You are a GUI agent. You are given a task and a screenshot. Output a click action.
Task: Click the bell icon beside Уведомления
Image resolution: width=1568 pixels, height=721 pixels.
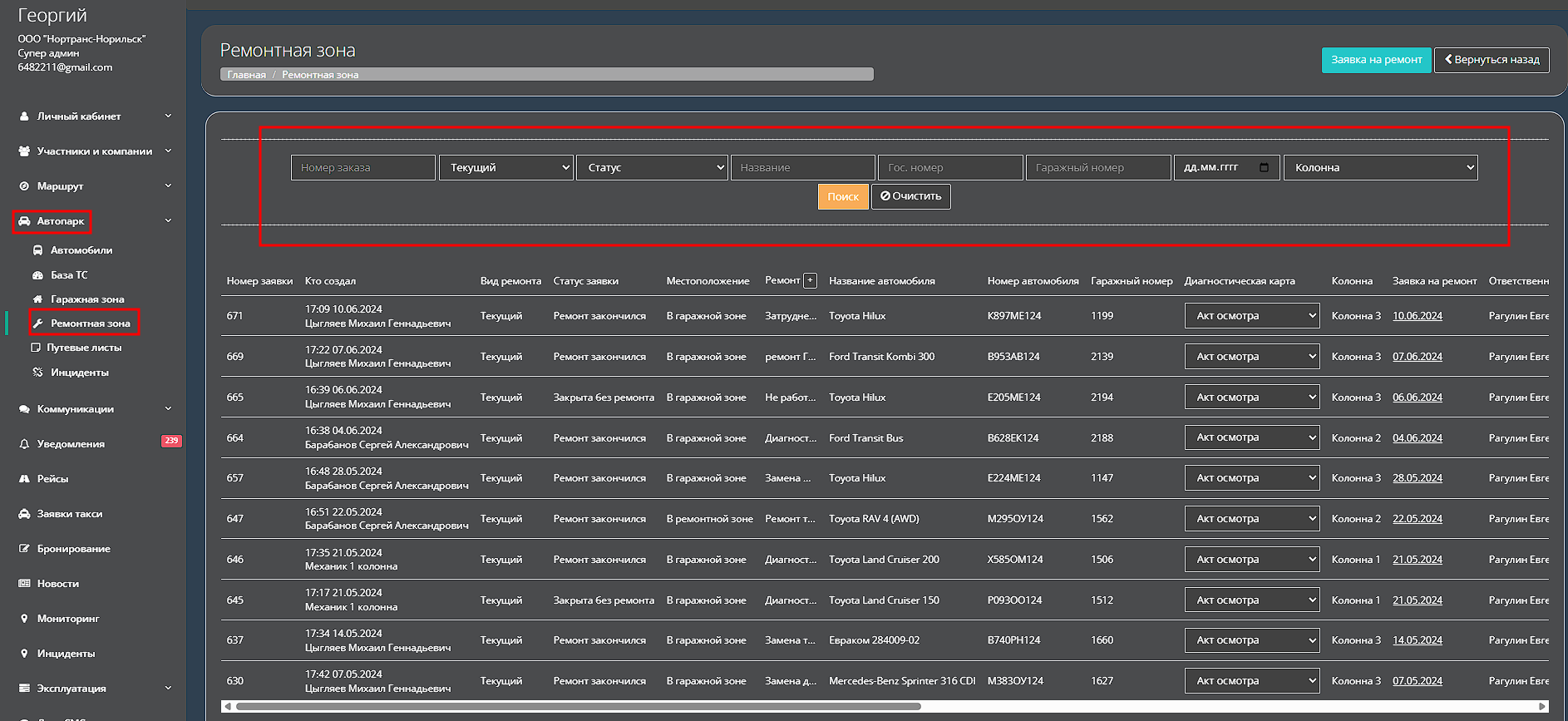[x=24, y=444]
